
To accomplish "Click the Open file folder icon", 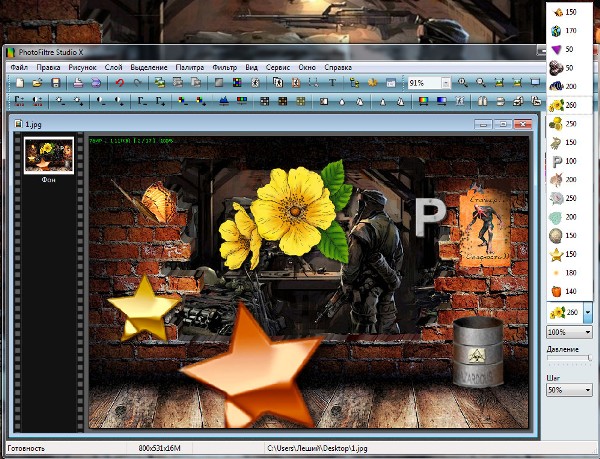I will tap(36, 82).
